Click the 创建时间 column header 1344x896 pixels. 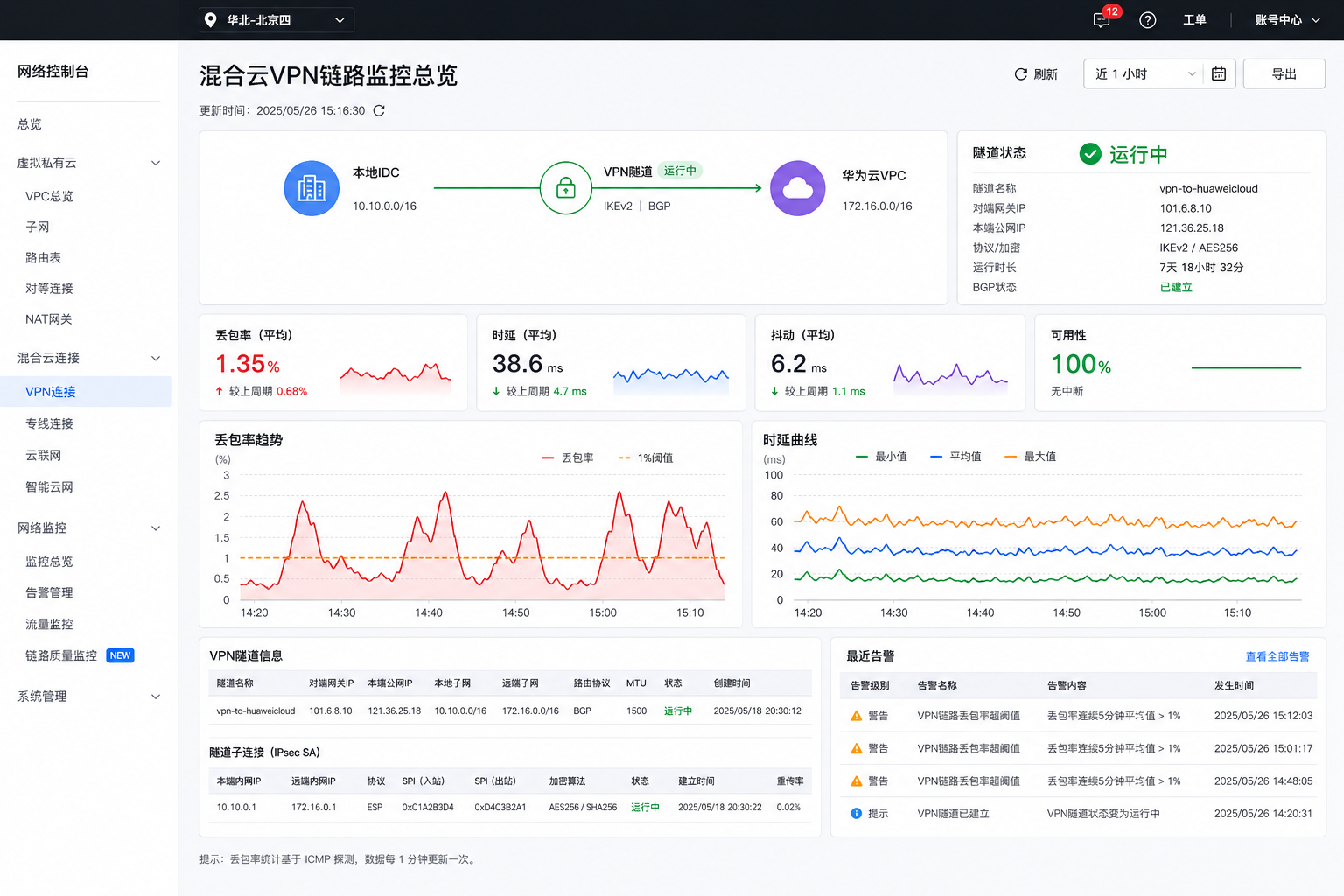(x=731, y=682)
